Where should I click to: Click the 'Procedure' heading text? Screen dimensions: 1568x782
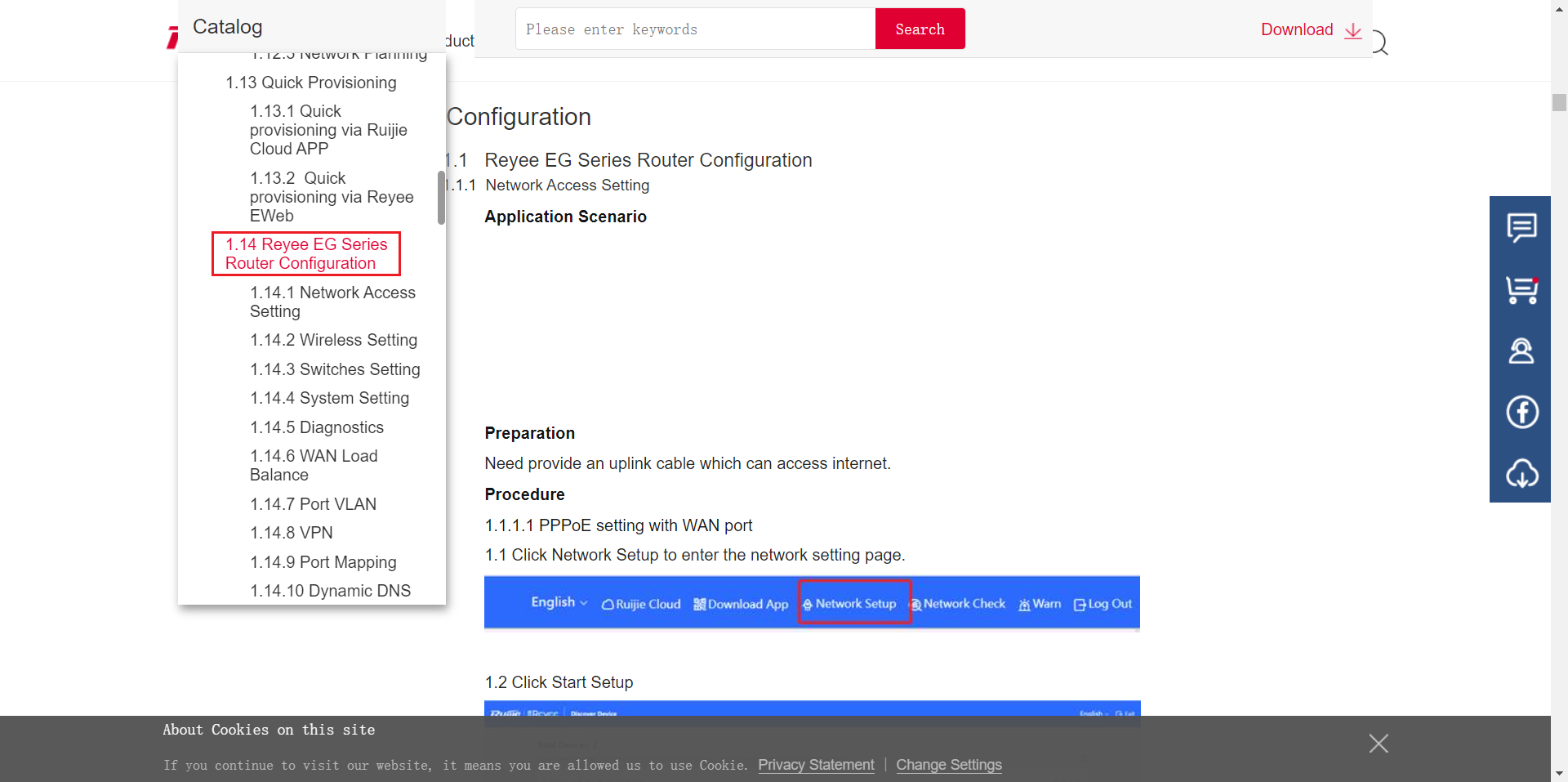(x=524, y=494)
